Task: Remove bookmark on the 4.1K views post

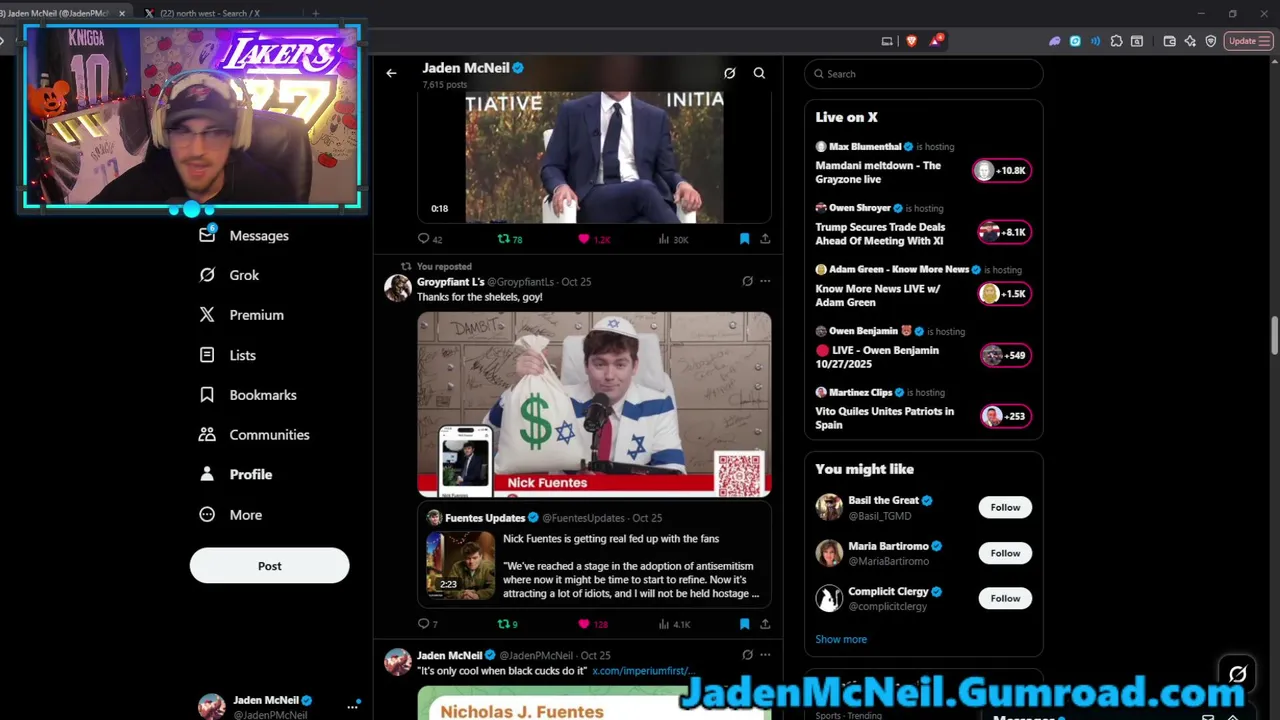Action: click(x=744, y=624)
